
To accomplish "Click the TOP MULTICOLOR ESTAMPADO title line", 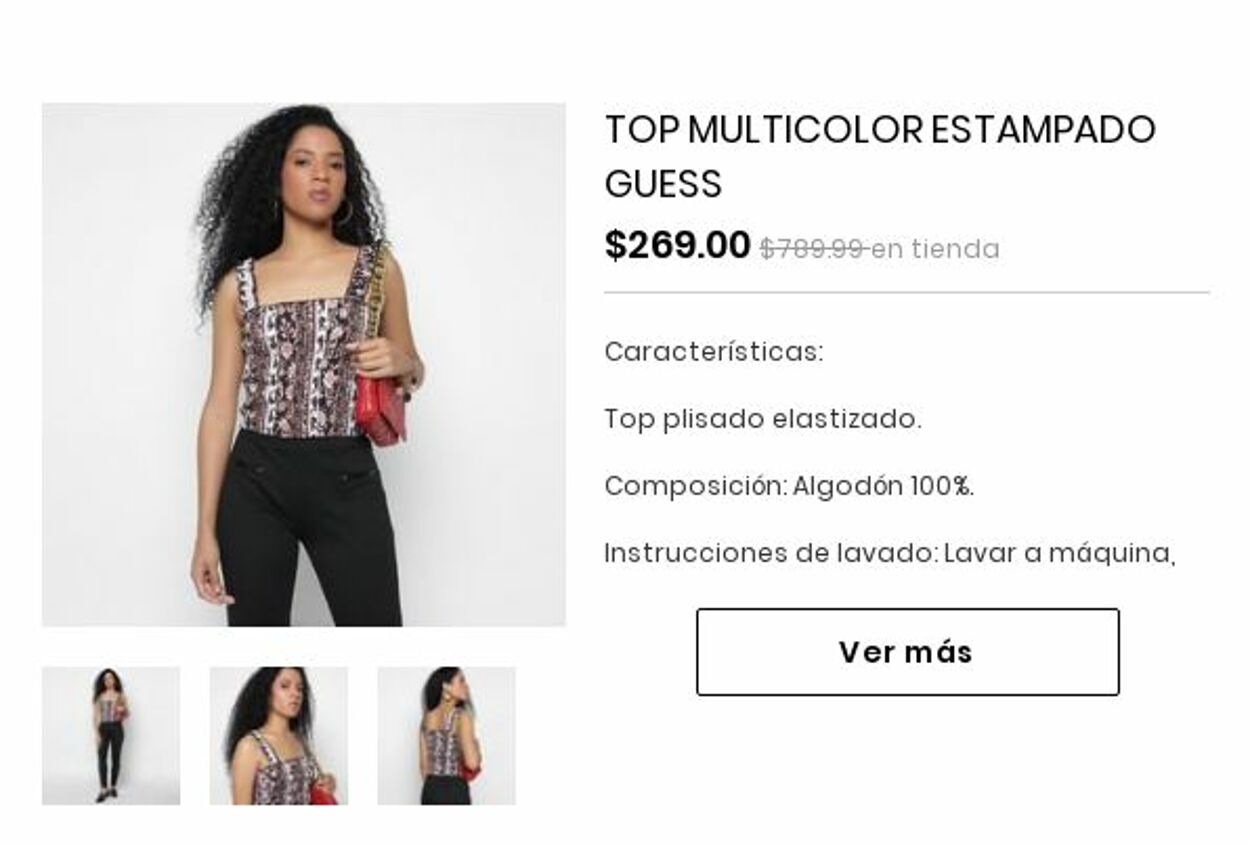I will point(880,130).
